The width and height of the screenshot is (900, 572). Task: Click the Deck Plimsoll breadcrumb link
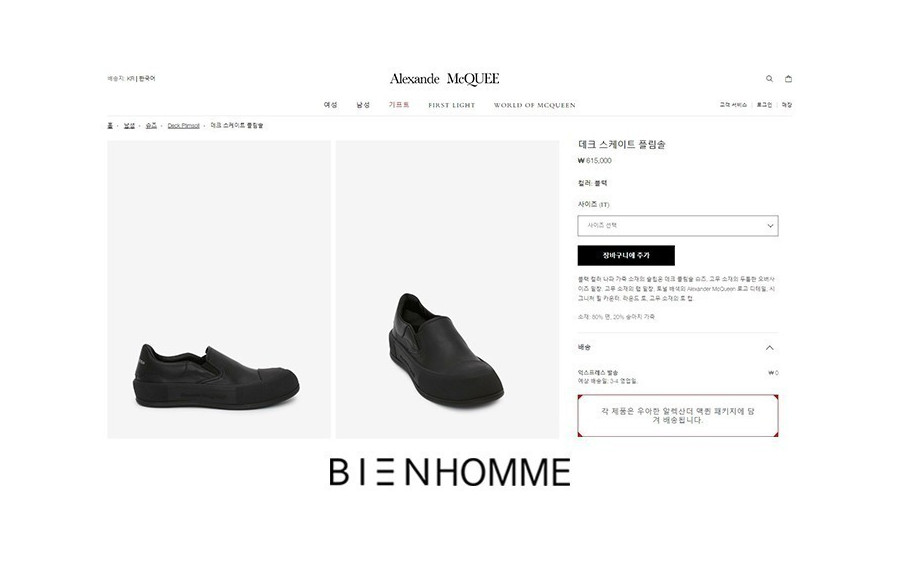point(184,125)
